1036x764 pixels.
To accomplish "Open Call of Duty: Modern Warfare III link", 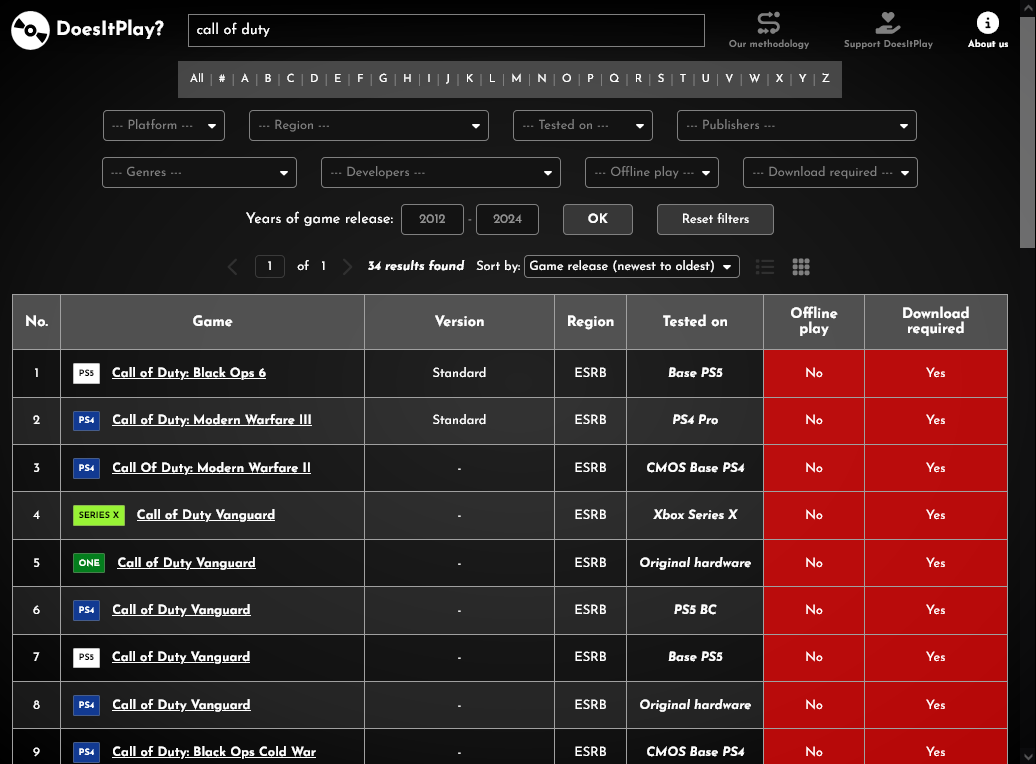I will (x=212, y=420).
